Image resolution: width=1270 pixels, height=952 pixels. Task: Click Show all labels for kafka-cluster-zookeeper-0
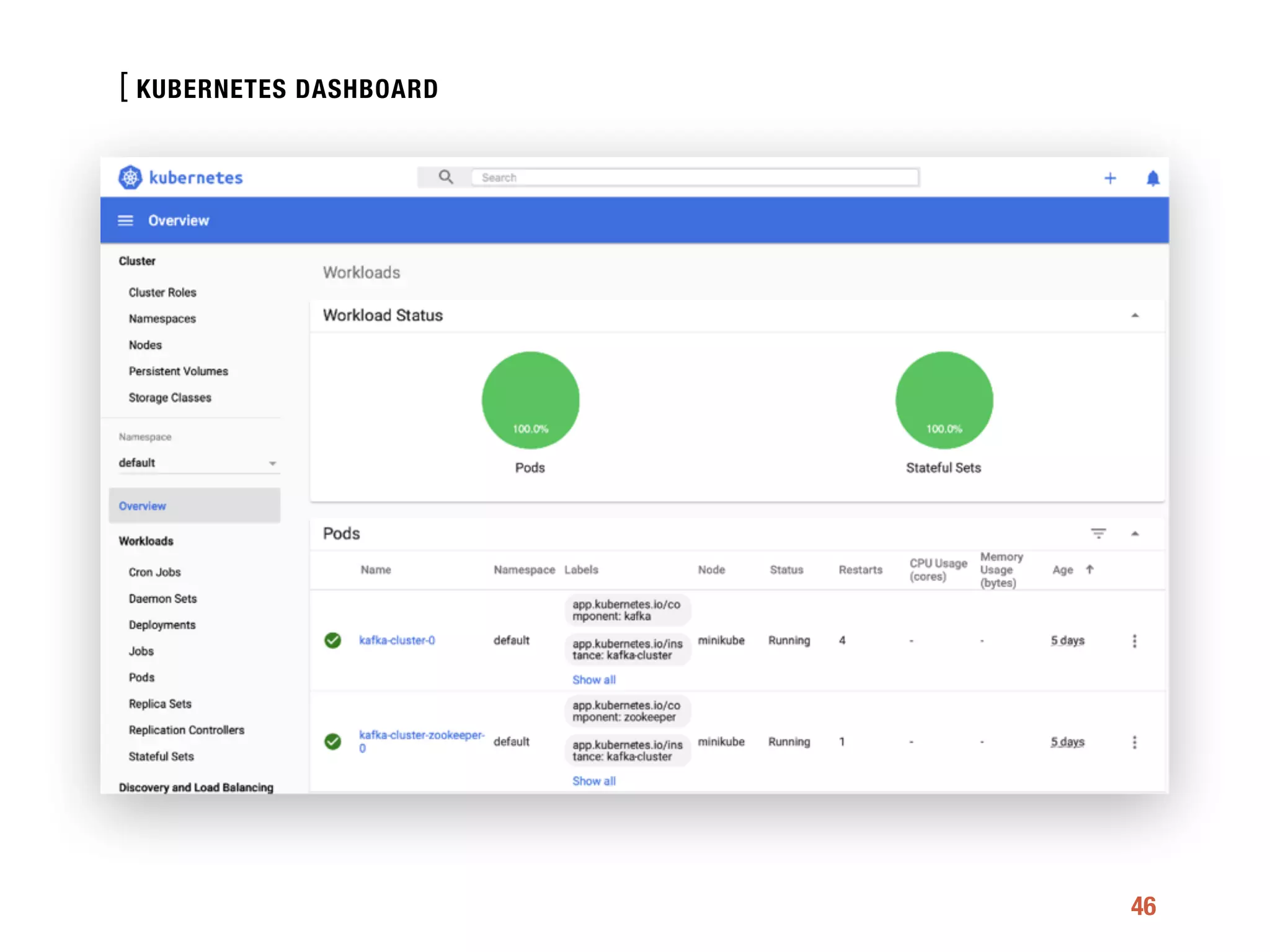594,781
